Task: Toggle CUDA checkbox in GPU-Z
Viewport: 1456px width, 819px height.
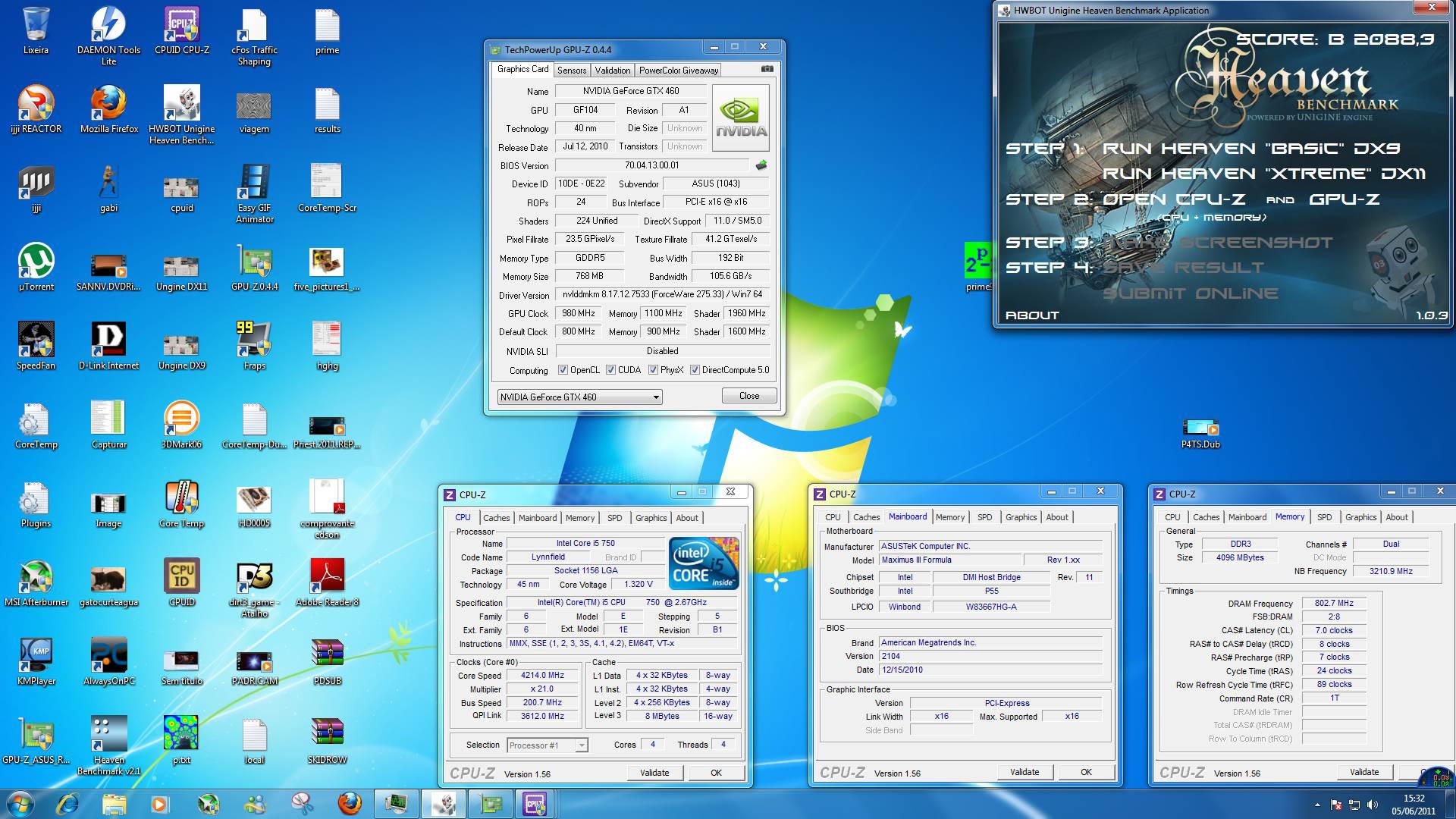Action: click(610, 370)
